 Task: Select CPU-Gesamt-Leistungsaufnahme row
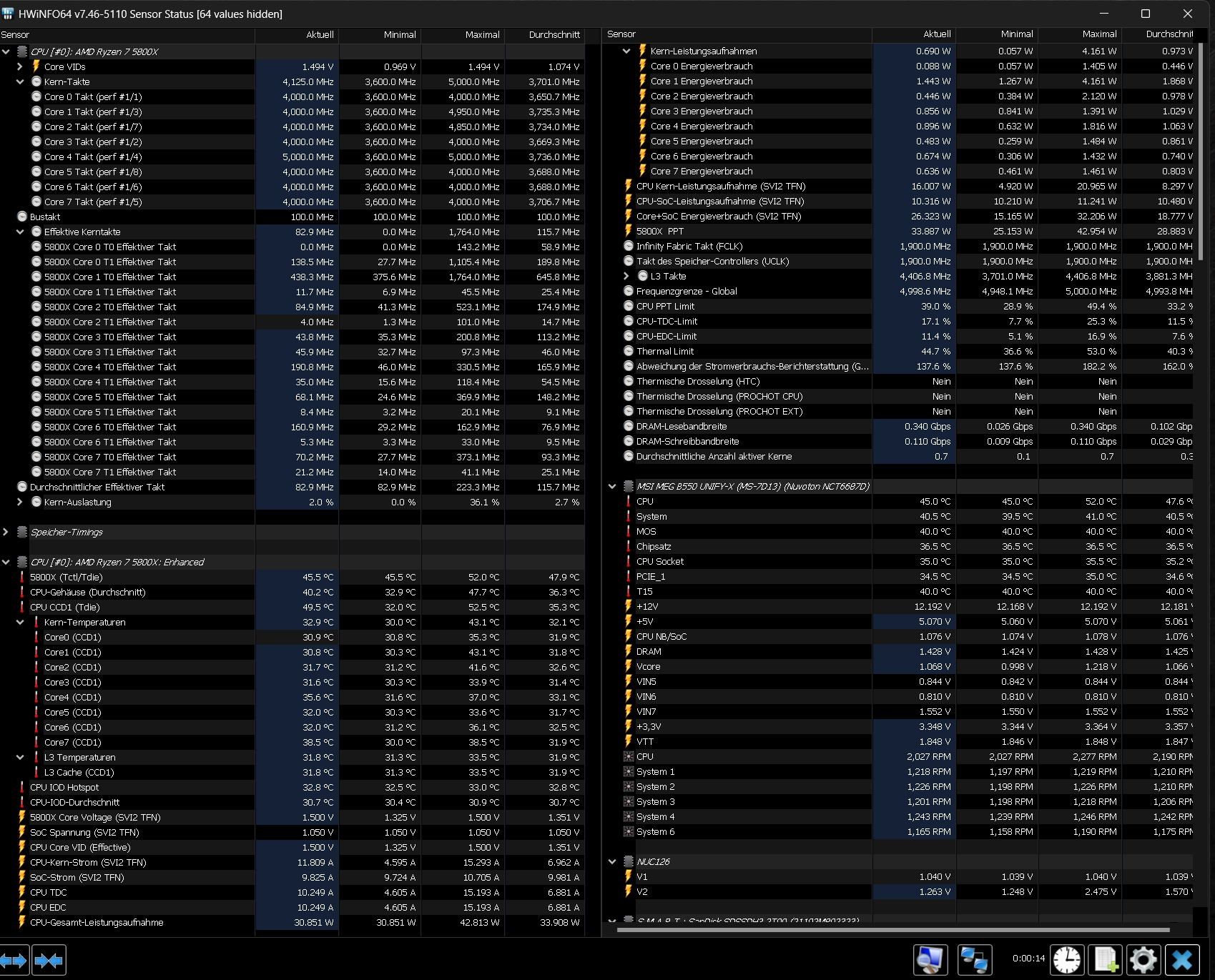[292, 922]
